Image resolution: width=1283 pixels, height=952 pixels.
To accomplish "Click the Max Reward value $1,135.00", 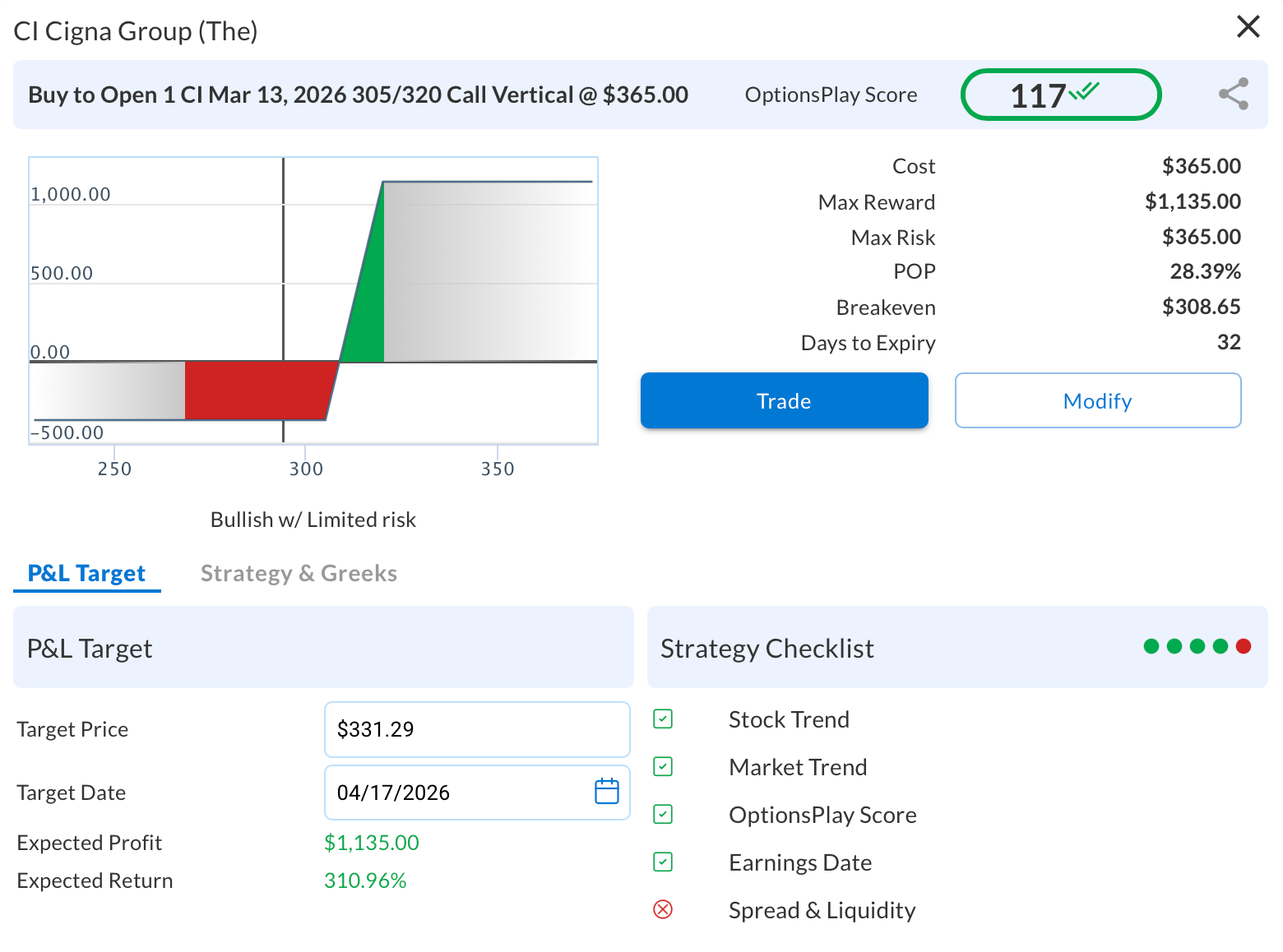I will 1193,201.
